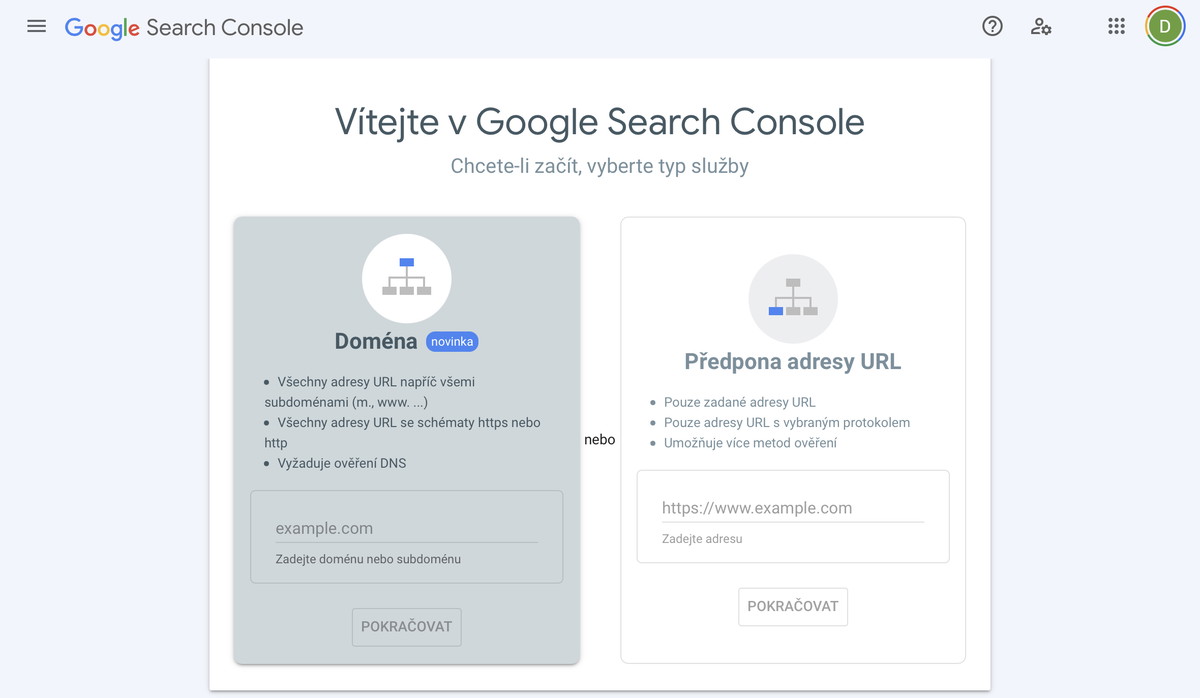
Task: Click the example.com domain input field
Action: [406, 528]
